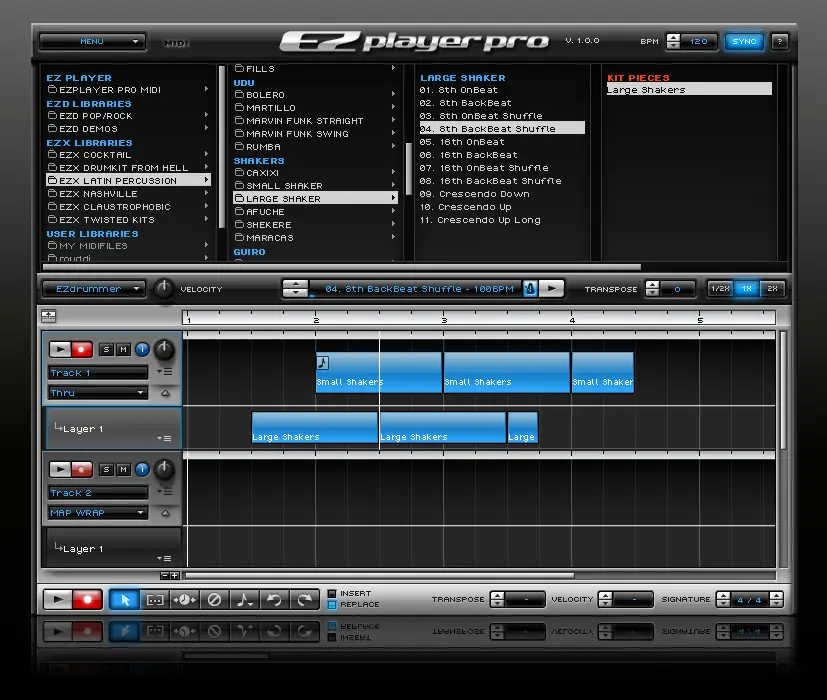Select the 2X tempo speed button
827x700 pixels.
click(x=771, y=289)
